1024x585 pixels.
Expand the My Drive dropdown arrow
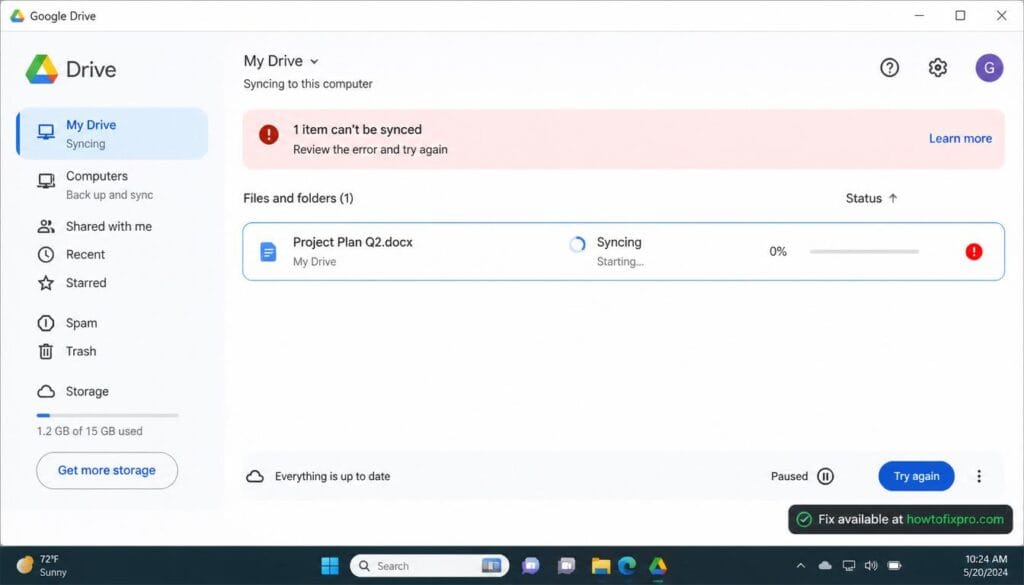(314, 61)
